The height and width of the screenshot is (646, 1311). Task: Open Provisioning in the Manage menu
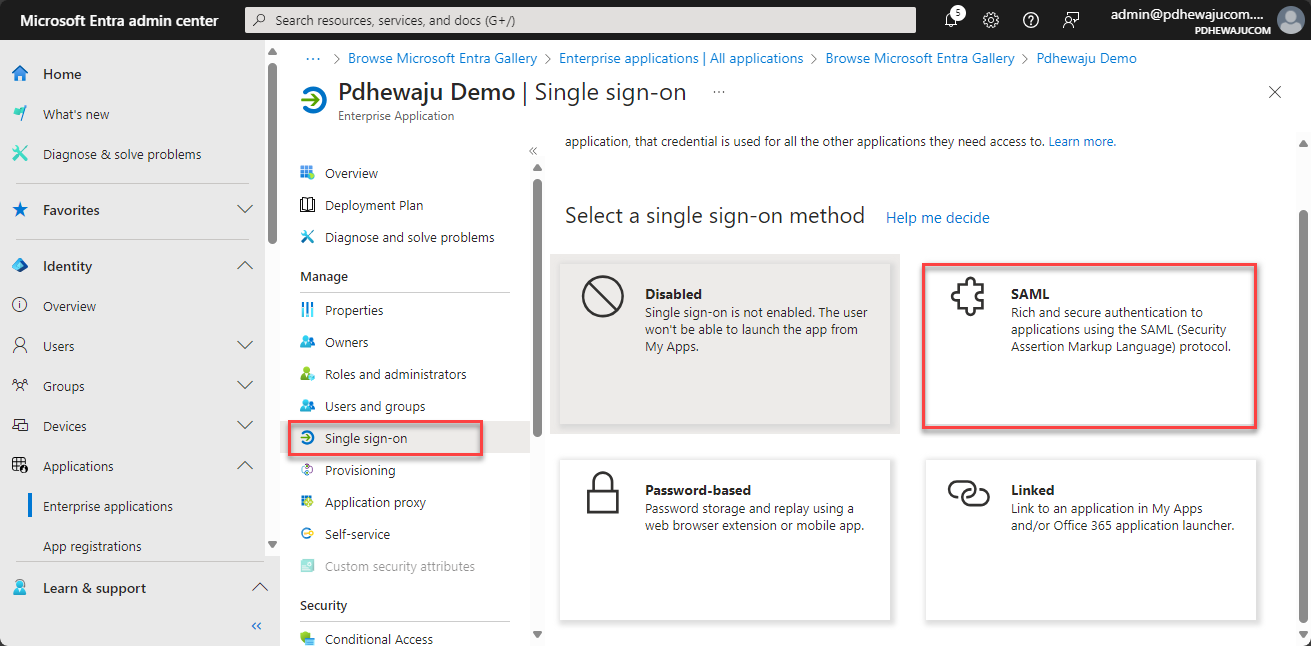[359, 470]
